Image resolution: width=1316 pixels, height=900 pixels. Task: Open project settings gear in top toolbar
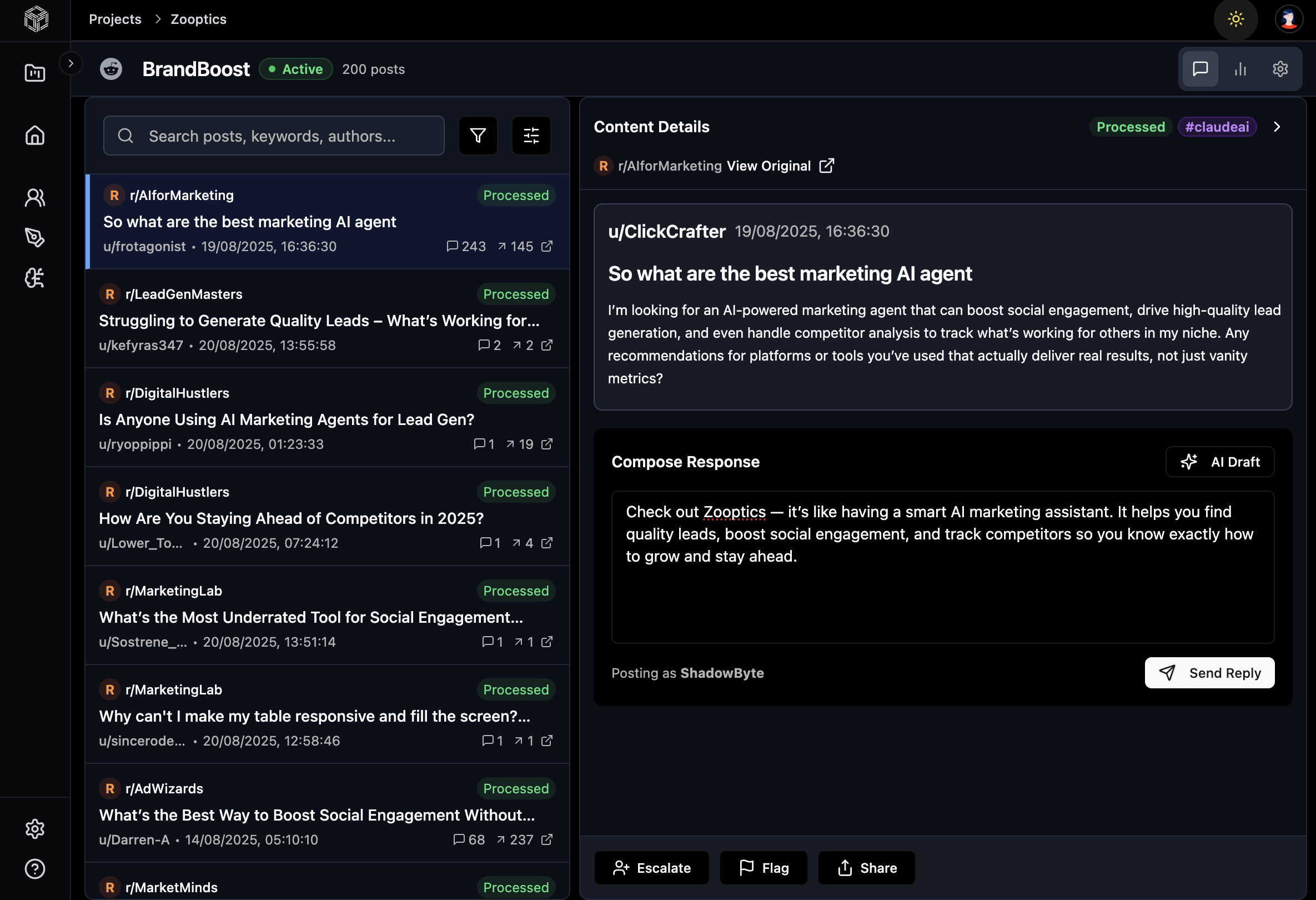[1280, 68]
